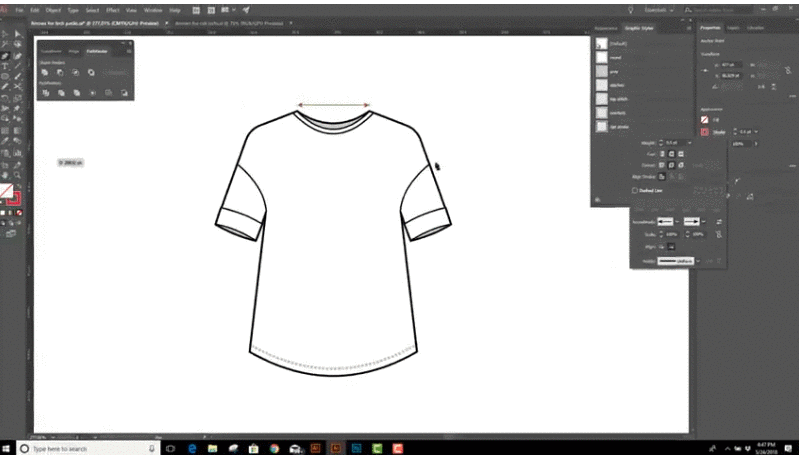
Task: Choose Butt Cap stroke option
Action: (662, 153)
